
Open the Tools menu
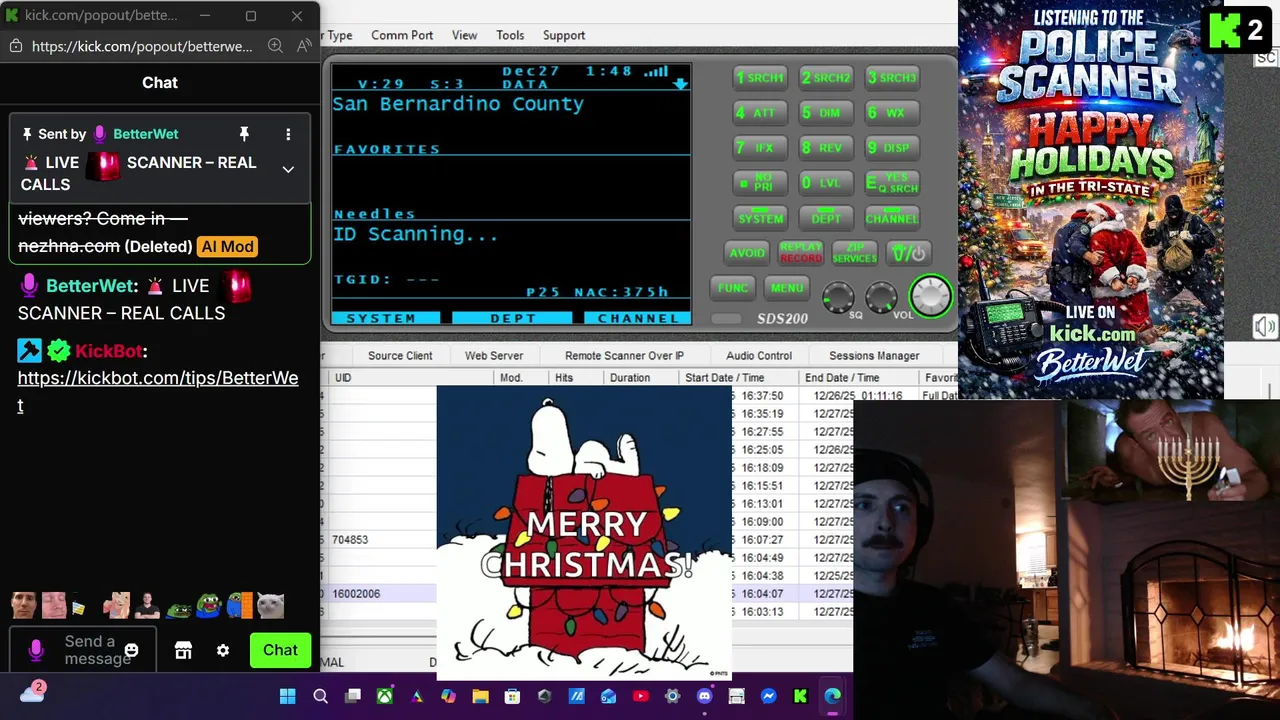click(510, 35)
